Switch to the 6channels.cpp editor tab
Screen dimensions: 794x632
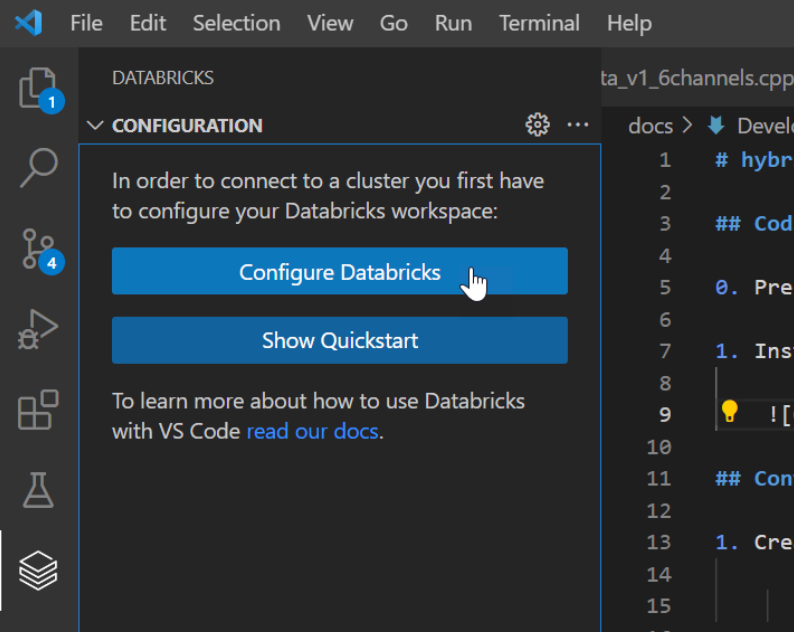(x=697, y=78)
